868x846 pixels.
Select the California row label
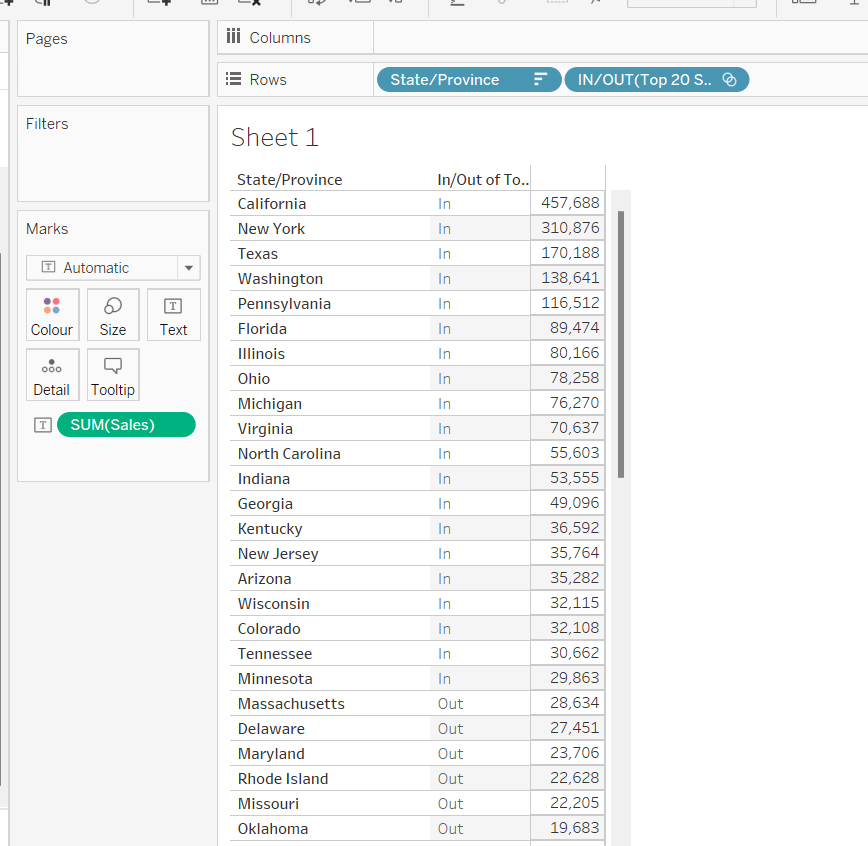[272, 204]
